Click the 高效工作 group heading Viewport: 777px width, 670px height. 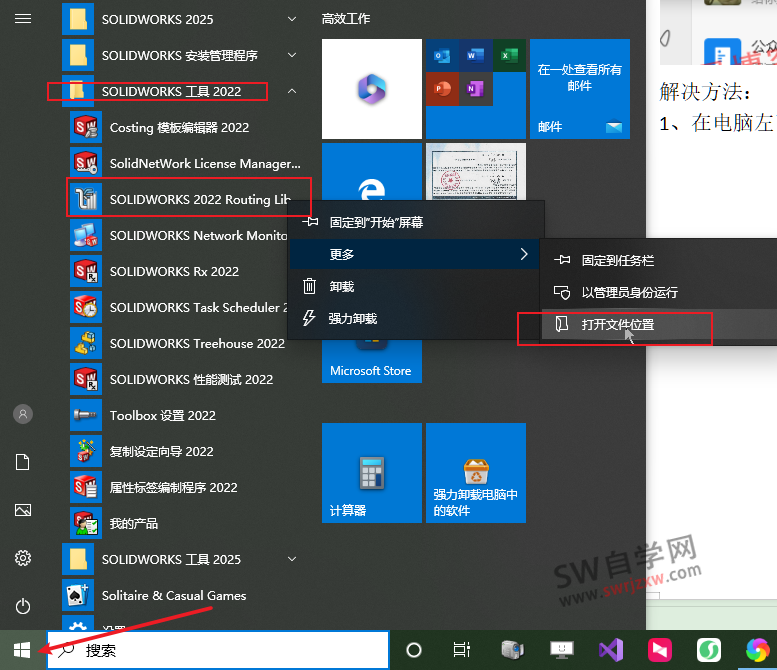[x=346, y=19]
